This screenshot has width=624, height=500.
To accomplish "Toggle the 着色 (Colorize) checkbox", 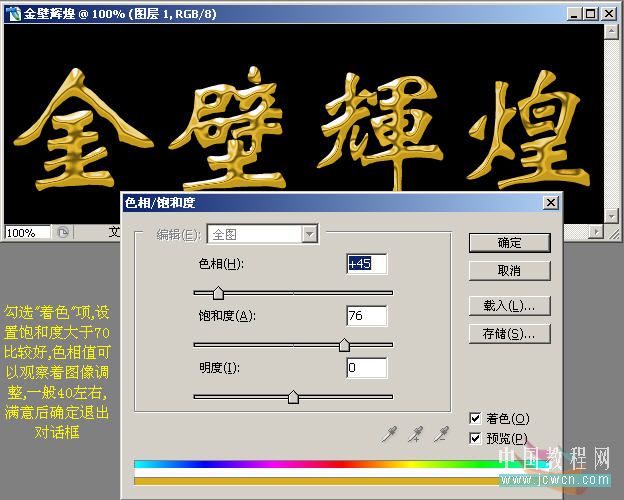I will click(476, 418).
